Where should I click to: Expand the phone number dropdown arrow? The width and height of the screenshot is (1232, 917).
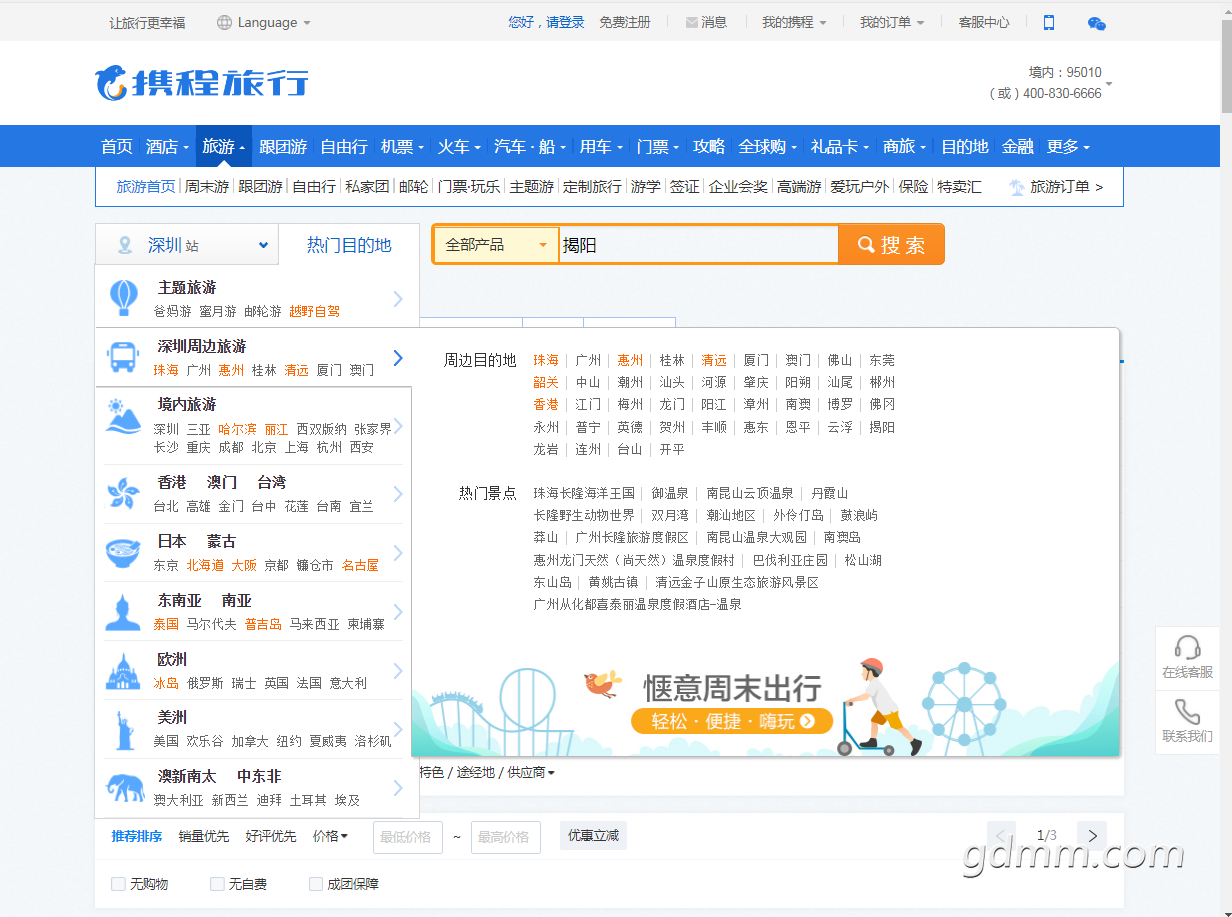pos(1108,84)
